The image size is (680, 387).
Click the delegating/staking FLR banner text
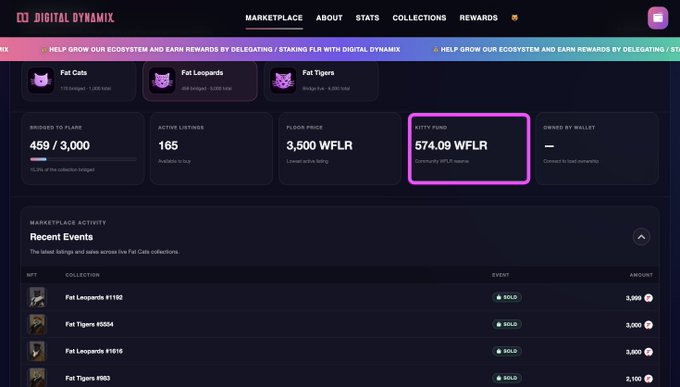coord(224,49)
